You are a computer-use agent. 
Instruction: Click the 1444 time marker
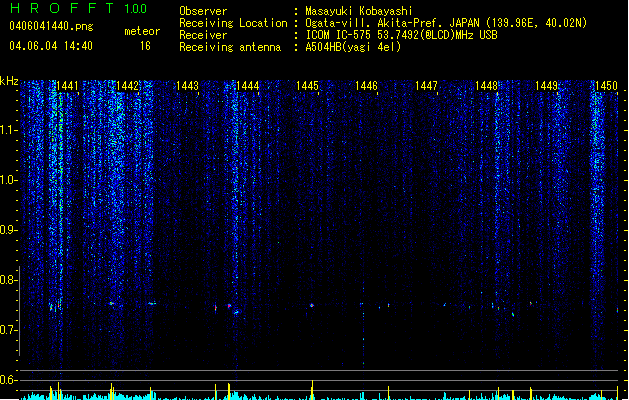[248, 86]
